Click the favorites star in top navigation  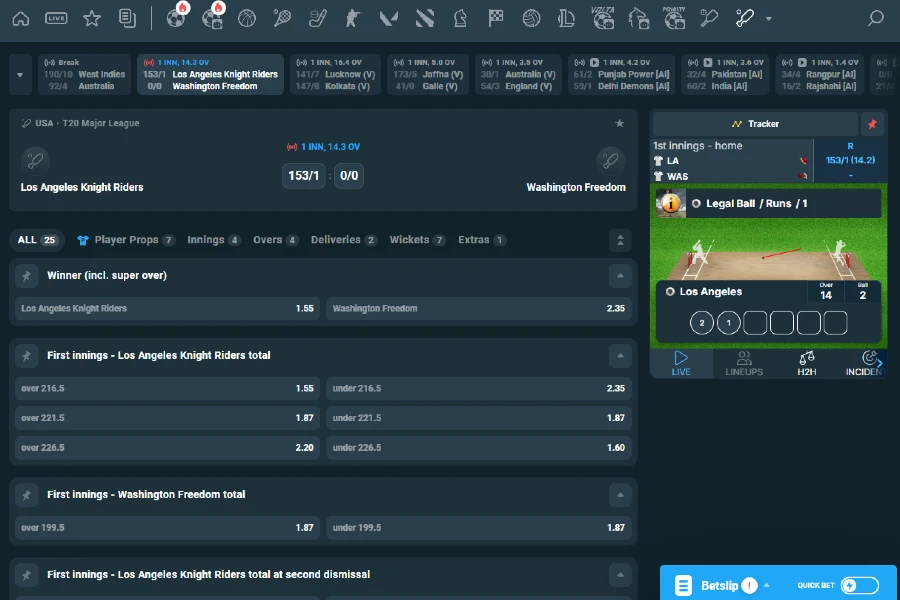point(91,18)
